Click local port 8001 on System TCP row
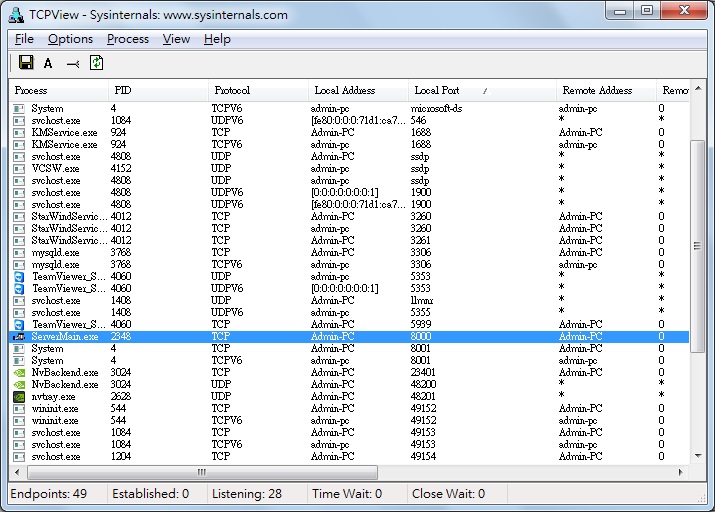 click(x=420, y=349)
